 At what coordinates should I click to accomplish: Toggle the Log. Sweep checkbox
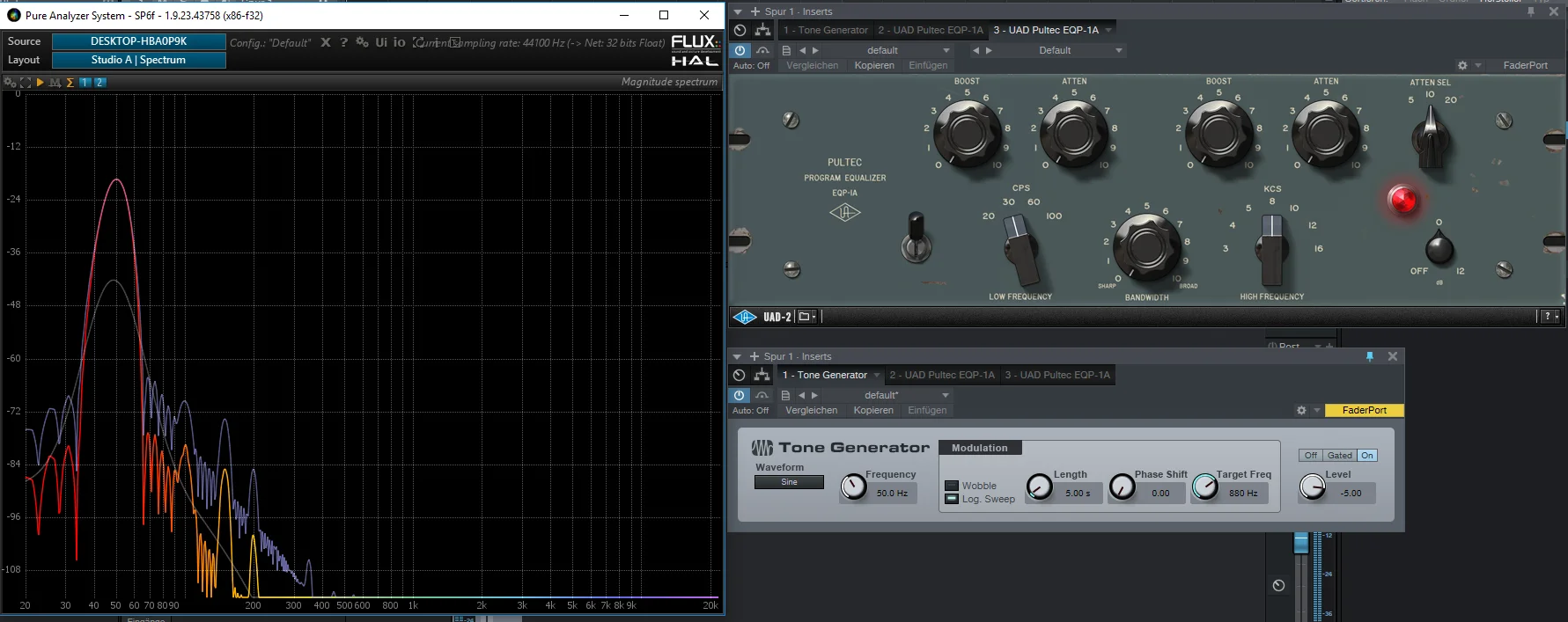952,499
